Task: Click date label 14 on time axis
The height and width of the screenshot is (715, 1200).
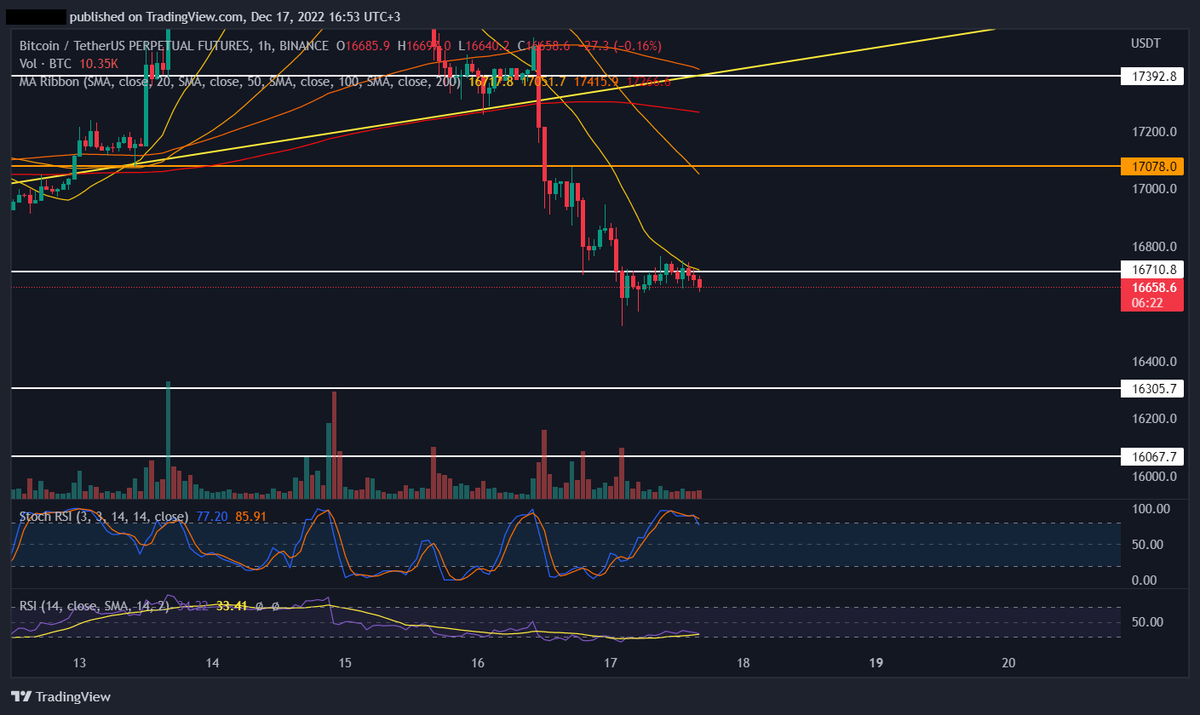Action: (x=212, y=662)
